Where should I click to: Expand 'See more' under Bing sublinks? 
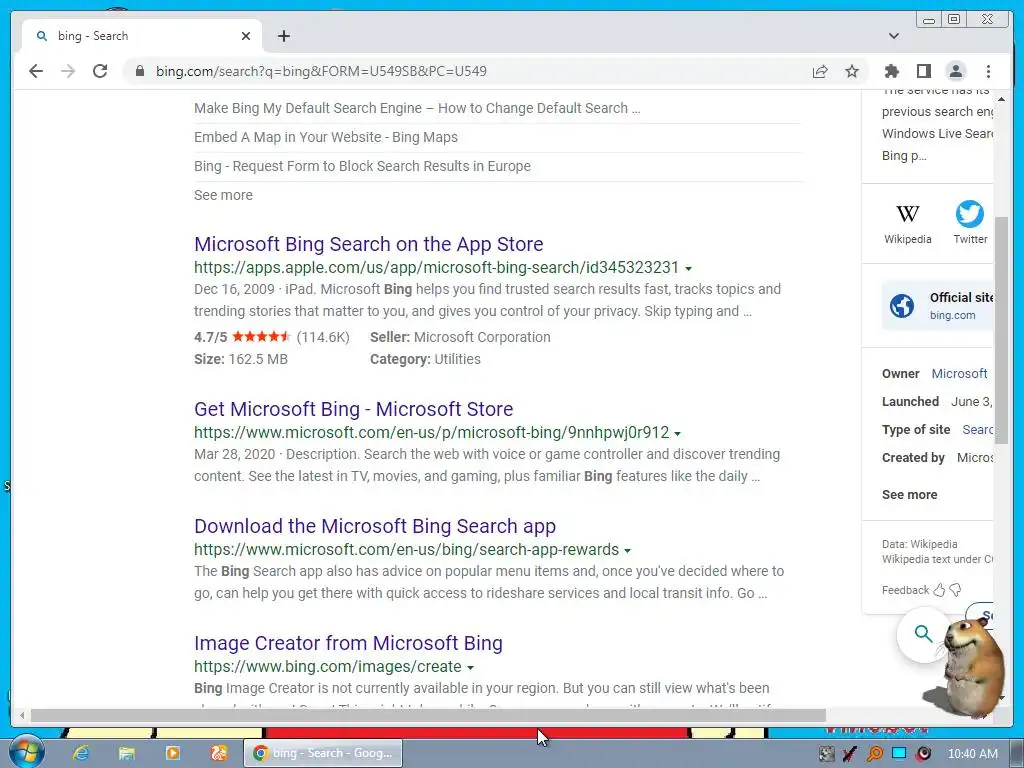point(223,195)
